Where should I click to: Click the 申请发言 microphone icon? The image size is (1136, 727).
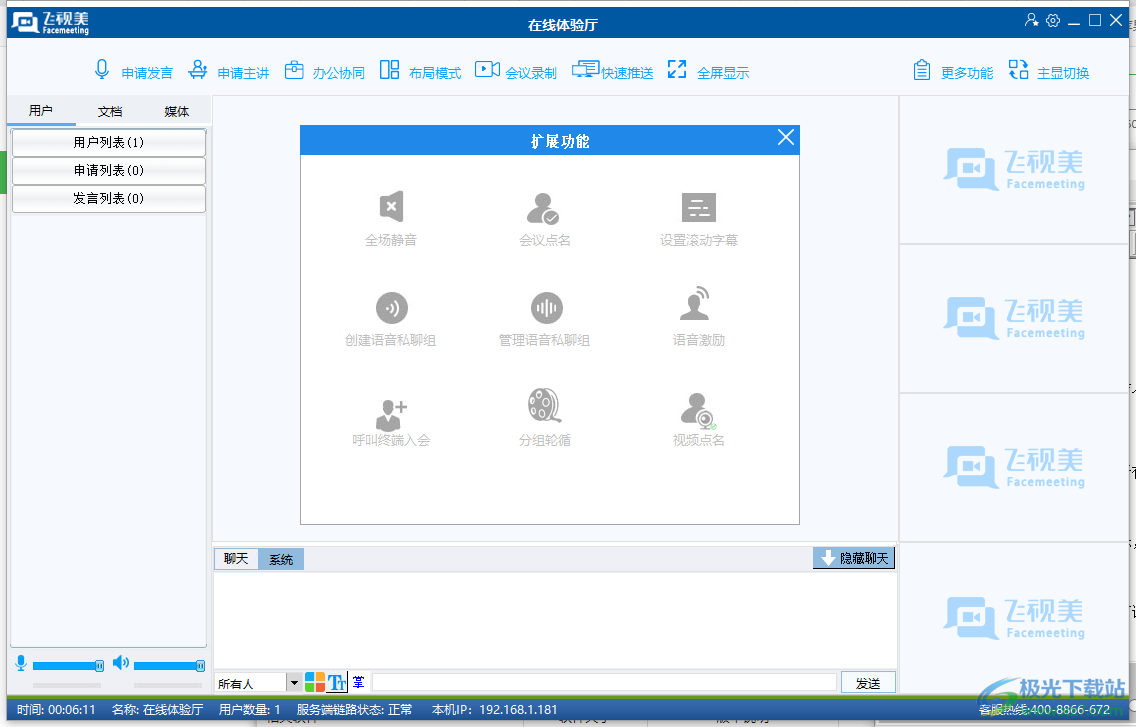tap(102, 70)
